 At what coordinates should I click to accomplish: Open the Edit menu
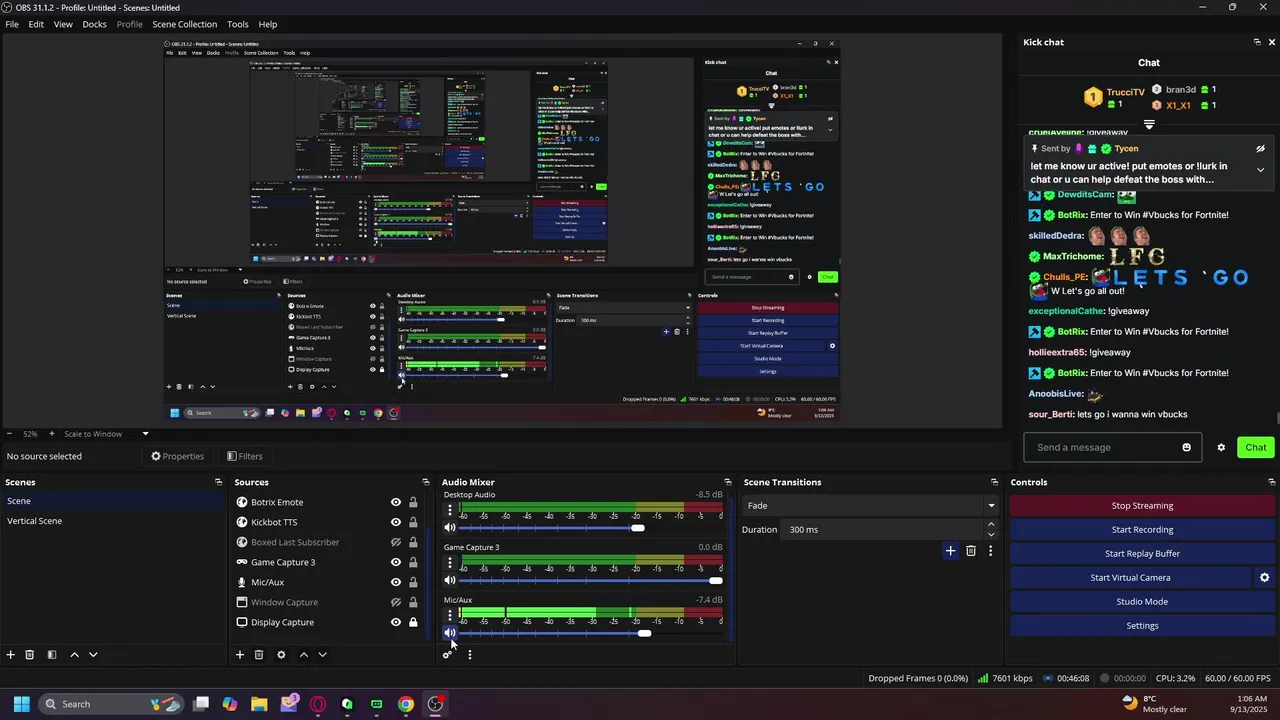click(36, 24)
